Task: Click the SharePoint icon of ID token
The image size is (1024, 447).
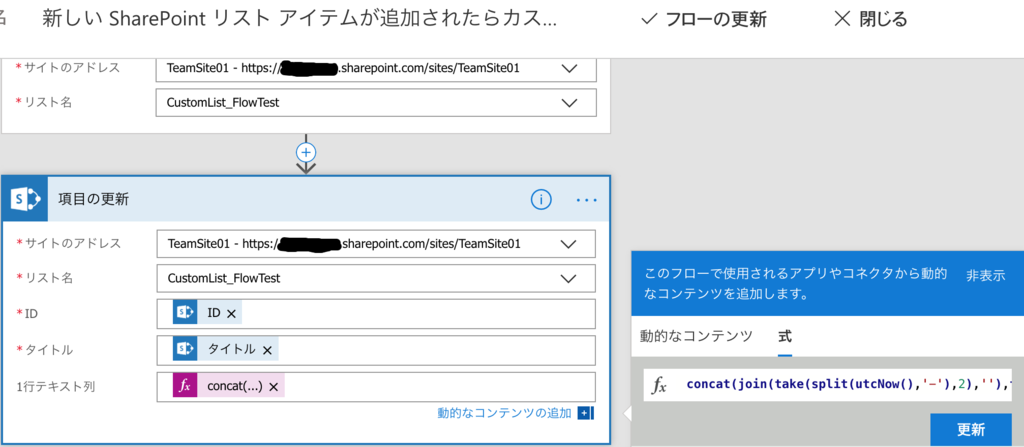Action: 185,313
